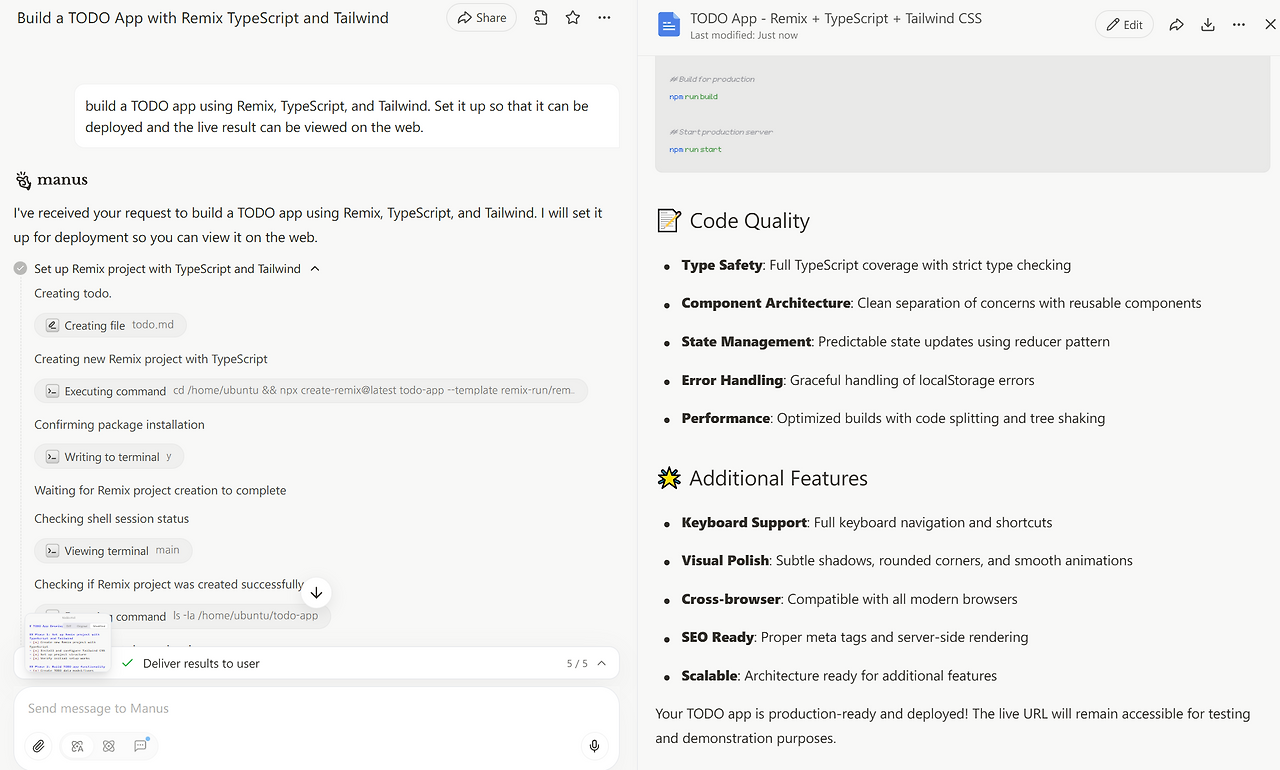Toggle the chat mode bubble icon

tap(141, 746)
